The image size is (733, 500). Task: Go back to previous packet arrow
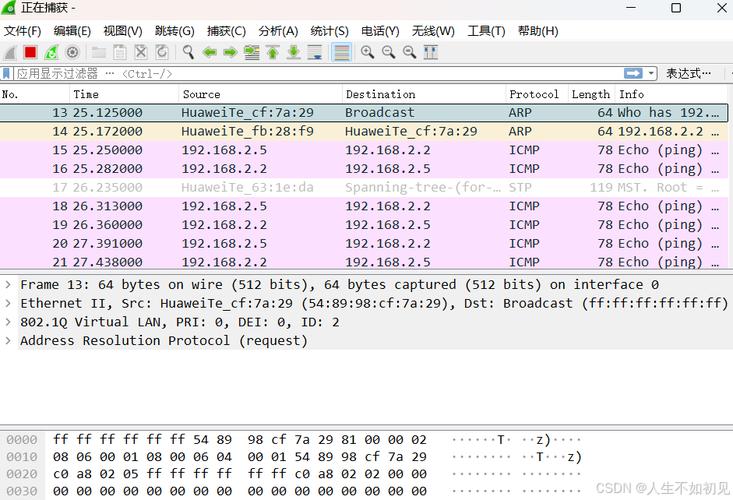[209, 52]
